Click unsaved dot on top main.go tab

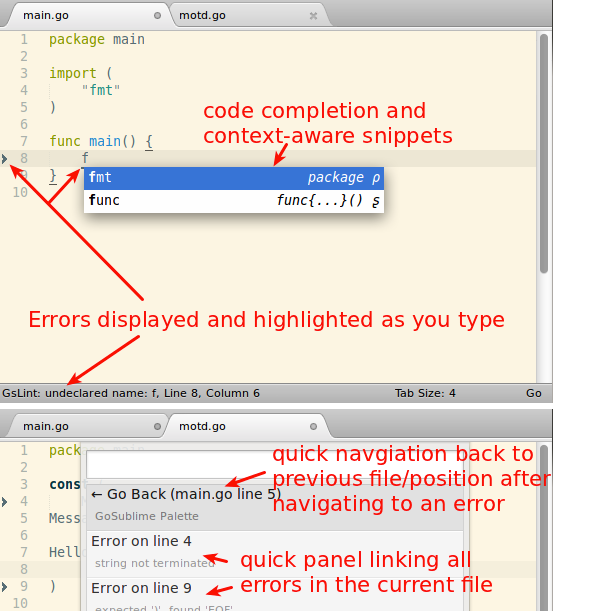coord(157,16)
